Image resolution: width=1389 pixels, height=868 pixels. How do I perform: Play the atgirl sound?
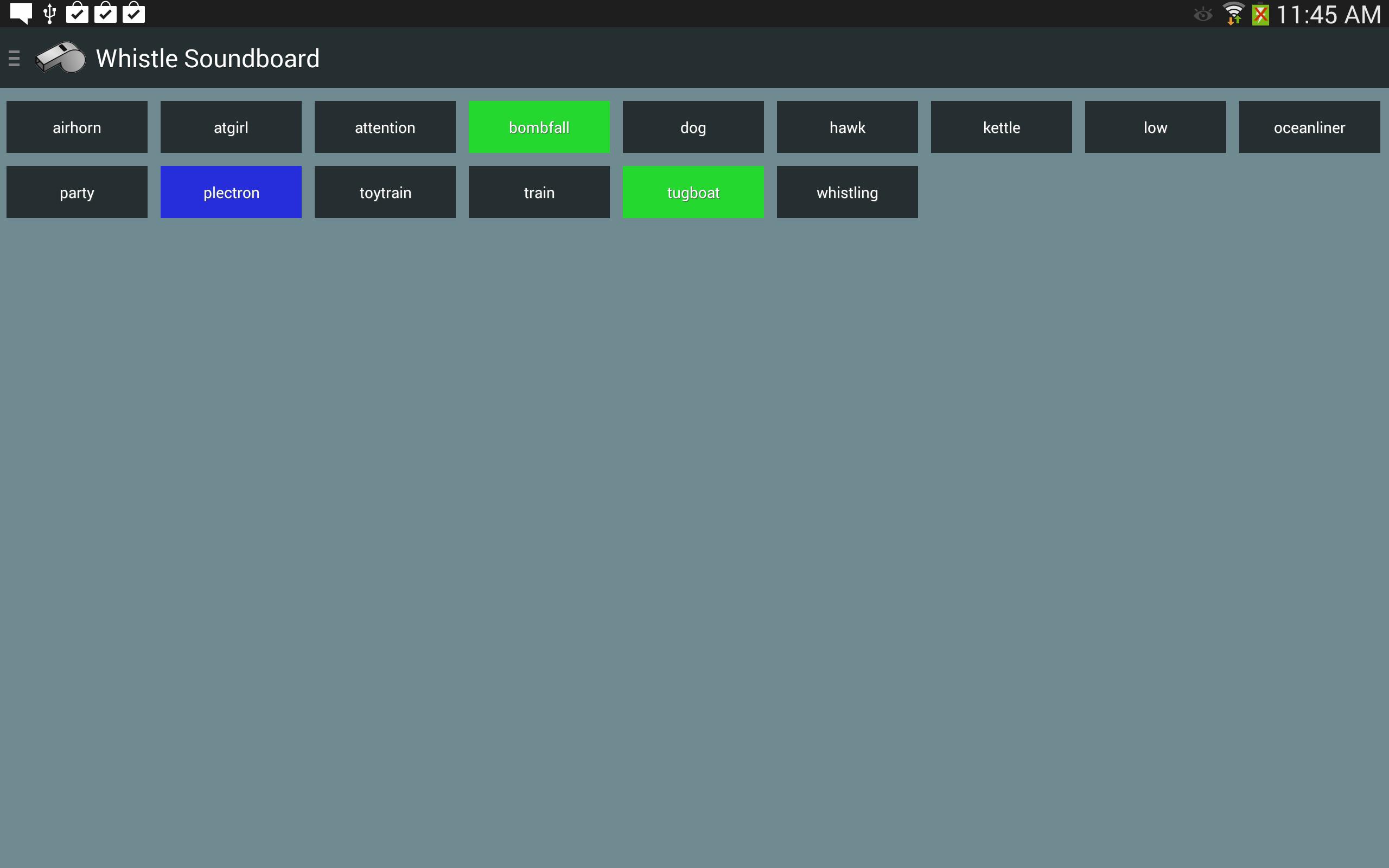pos(231,127)
